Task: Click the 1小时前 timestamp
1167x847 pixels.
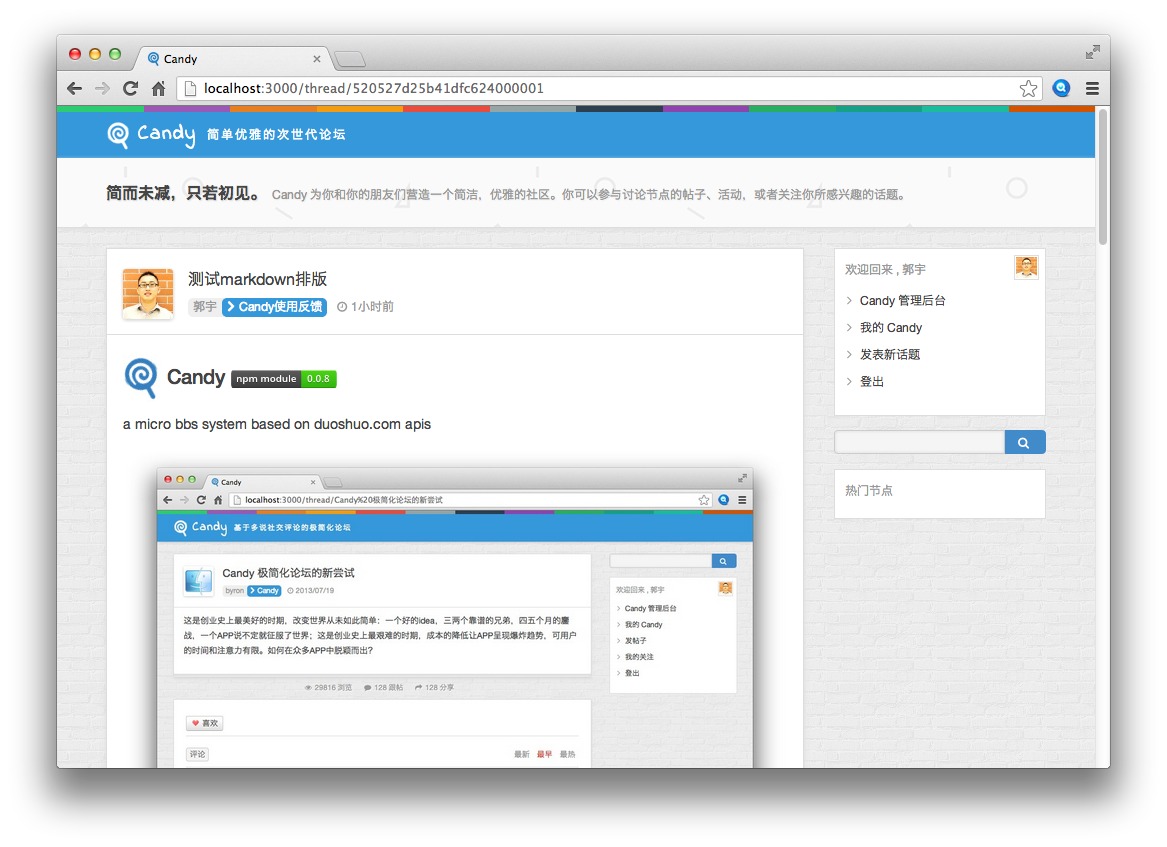Action: point(372,307)
